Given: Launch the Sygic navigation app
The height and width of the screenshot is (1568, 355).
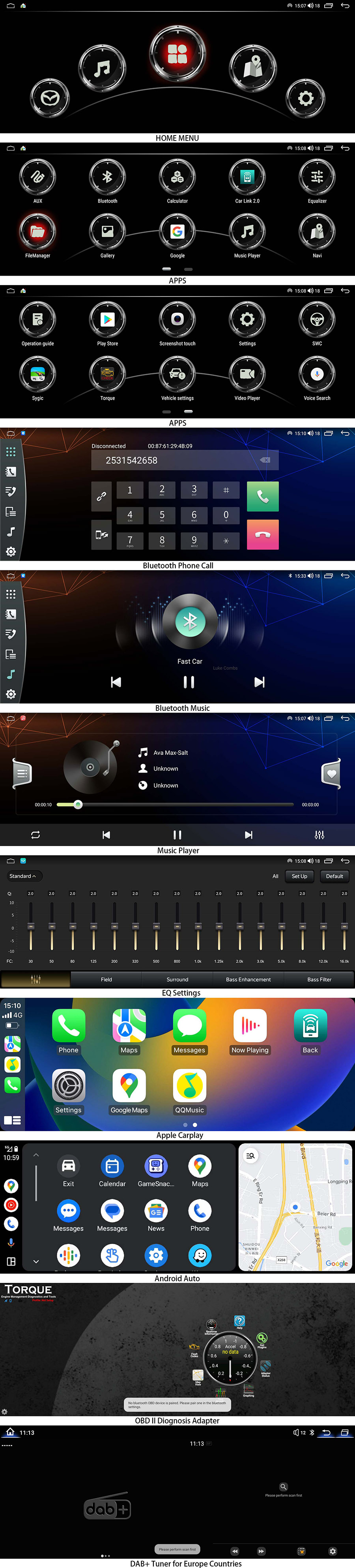Looking at the screenshot, I should [38, 374].
